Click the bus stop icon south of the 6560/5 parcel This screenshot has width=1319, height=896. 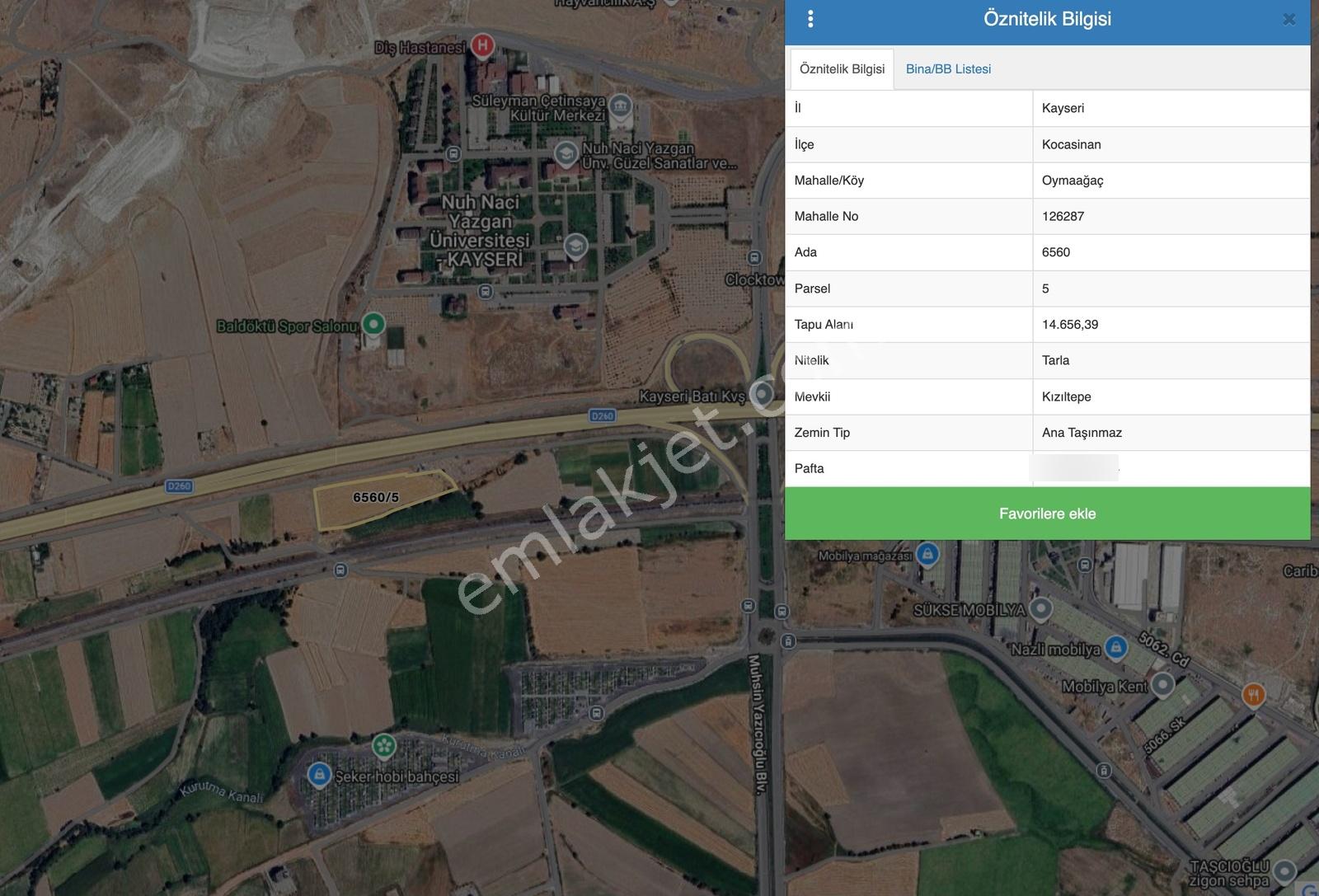click(x=340, y=570)
